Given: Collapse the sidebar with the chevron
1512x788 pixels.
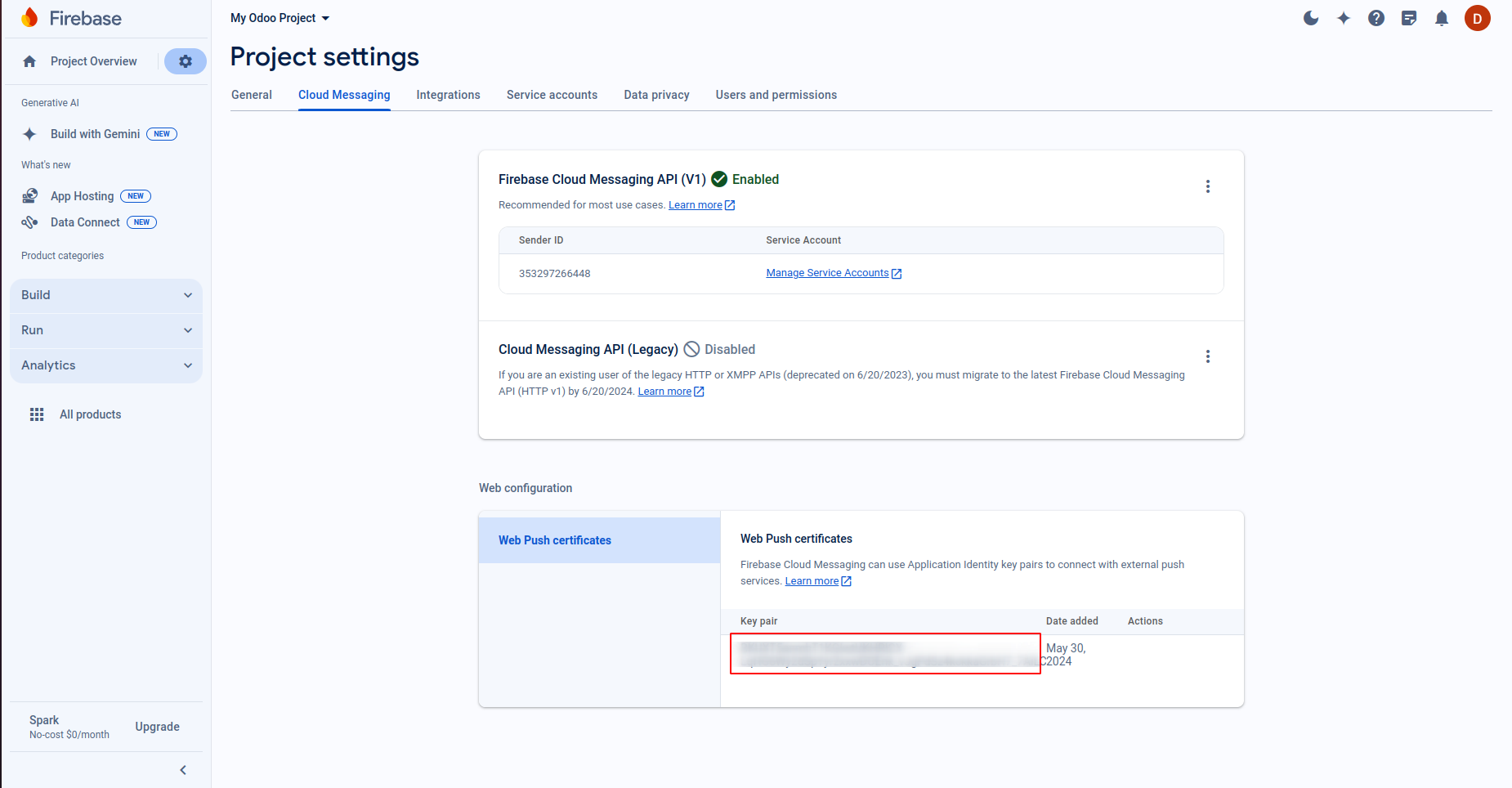Looking at the screenshot, I should point(183,770).
